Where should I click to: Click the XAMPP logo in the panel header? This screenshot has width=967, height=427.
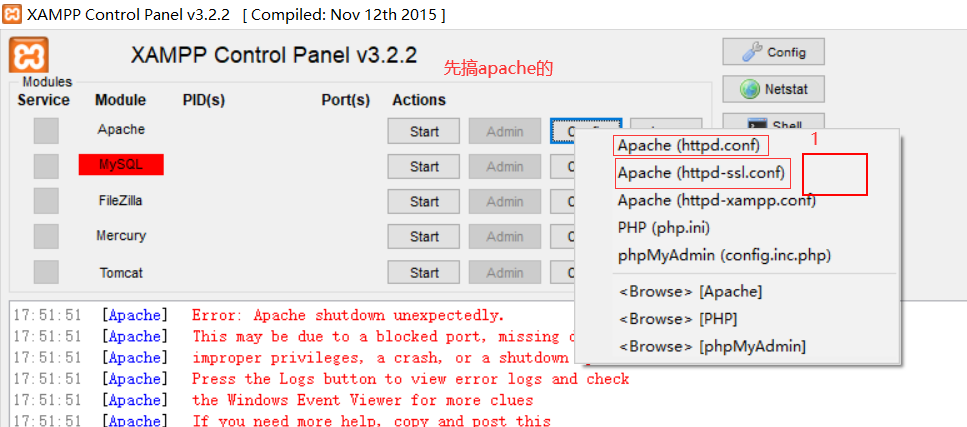coord(28,55)
